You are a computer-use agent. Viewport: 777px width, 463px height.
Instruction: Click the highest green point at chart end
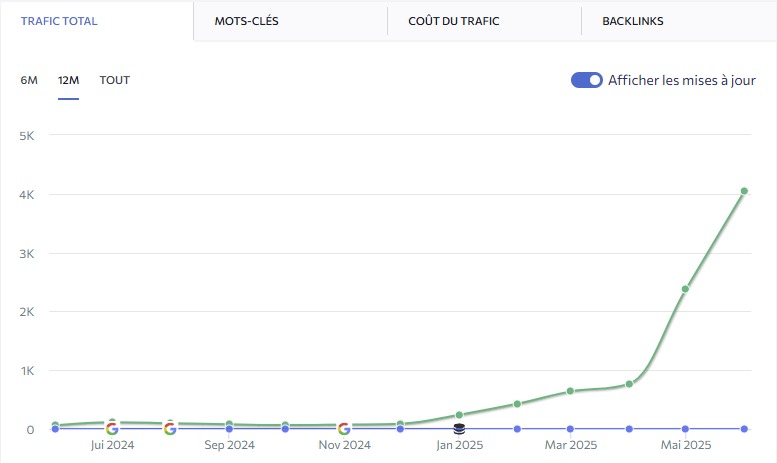(744, 191)
